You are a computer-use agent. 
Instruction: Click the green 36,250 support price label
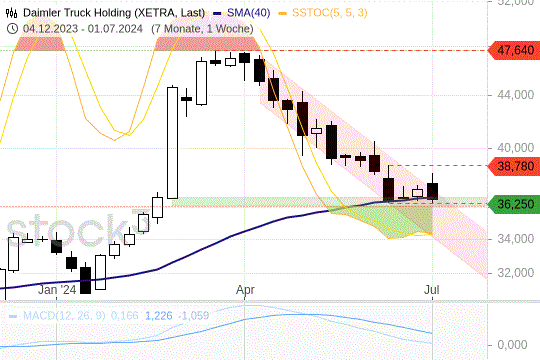coord(513,204)
